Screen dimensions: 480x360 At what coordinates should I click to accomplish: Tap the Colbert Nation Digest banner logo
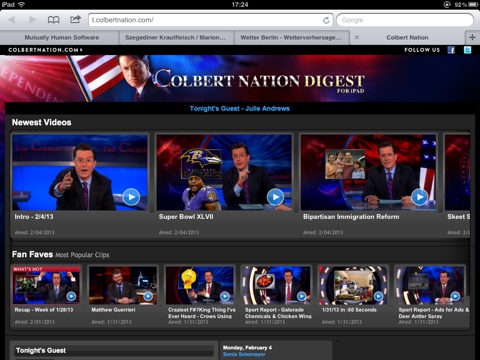[259, 81]
